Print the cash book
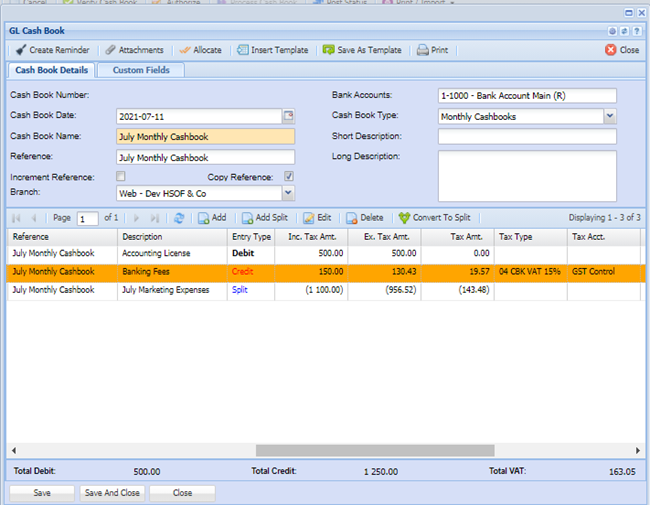Viewport: 650px width, 505px height. click(423, 50)
